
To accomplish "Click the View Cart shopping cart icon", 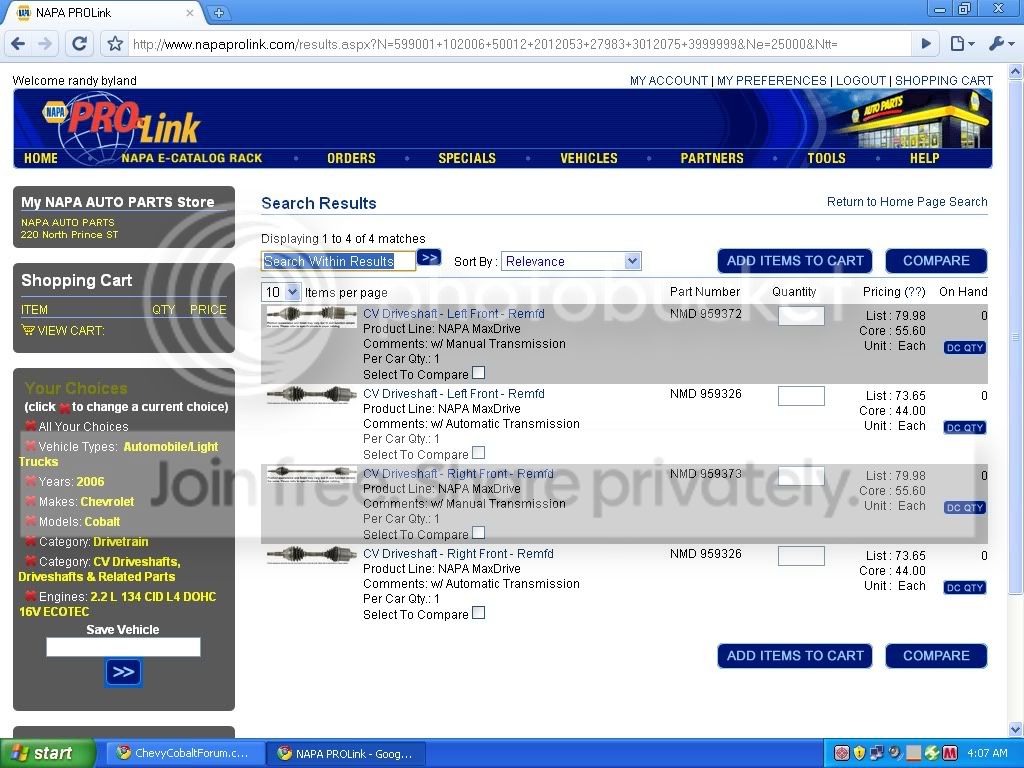I will coord(28,330).
